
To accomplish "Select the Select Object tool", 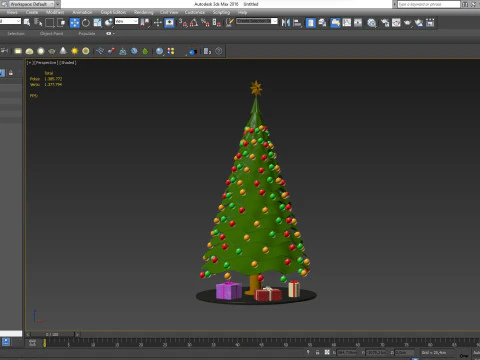I will [x=27, y=22].
